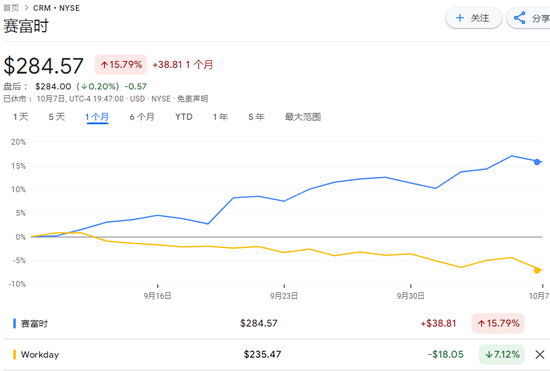This screenshot has height=371, width=550.
Task: Click the 15% y-axis label
Action: 18,166
